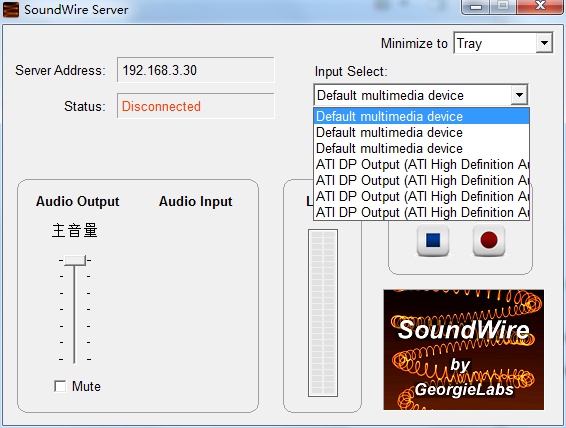This screenshot has height=428, width=566.
Task: Minimize the SoundWire Server window
Action: tap(476, 7)
